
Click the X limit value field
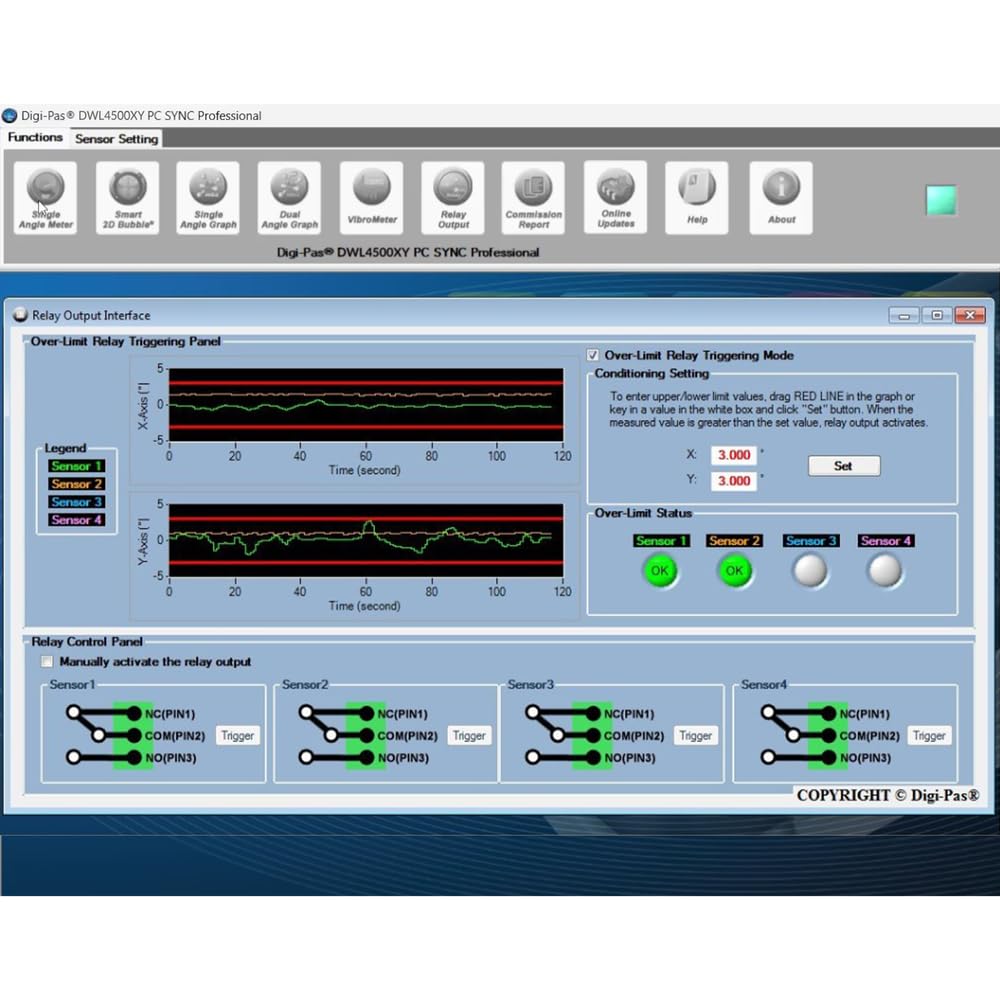[734, 455]
